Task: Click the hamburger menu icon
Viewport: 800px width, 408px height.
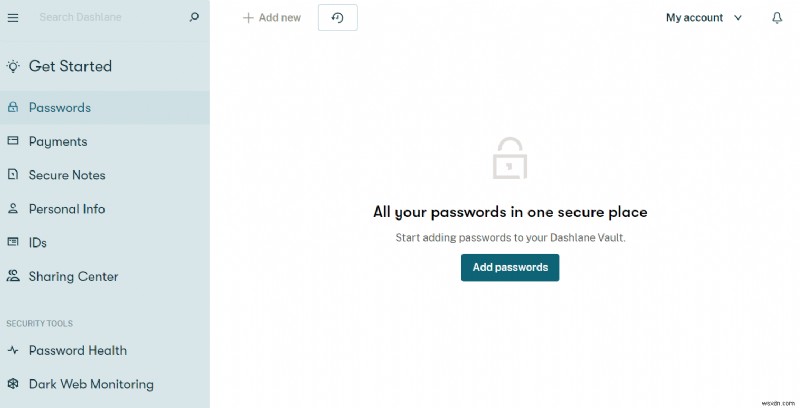Action: 13,17
